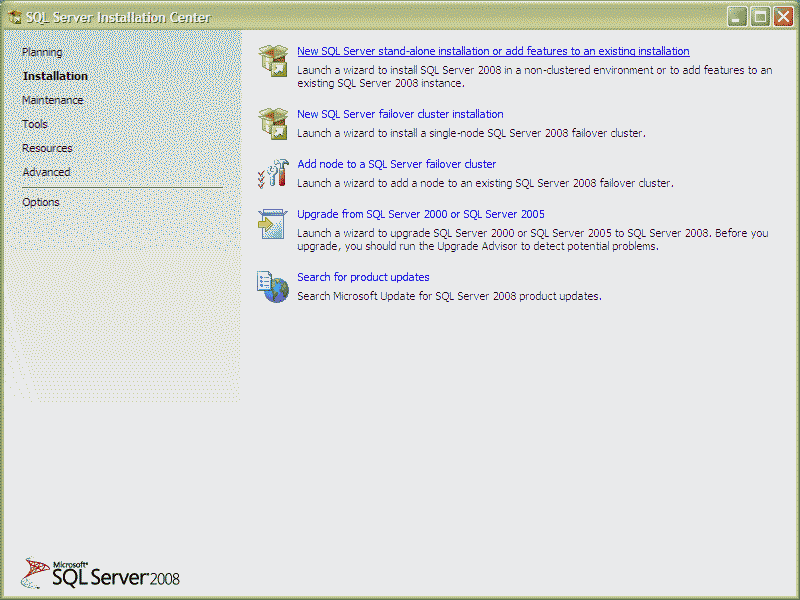Click the Installation Center title bar icon
Screen dimensions: 800x600
click(14, 17)
